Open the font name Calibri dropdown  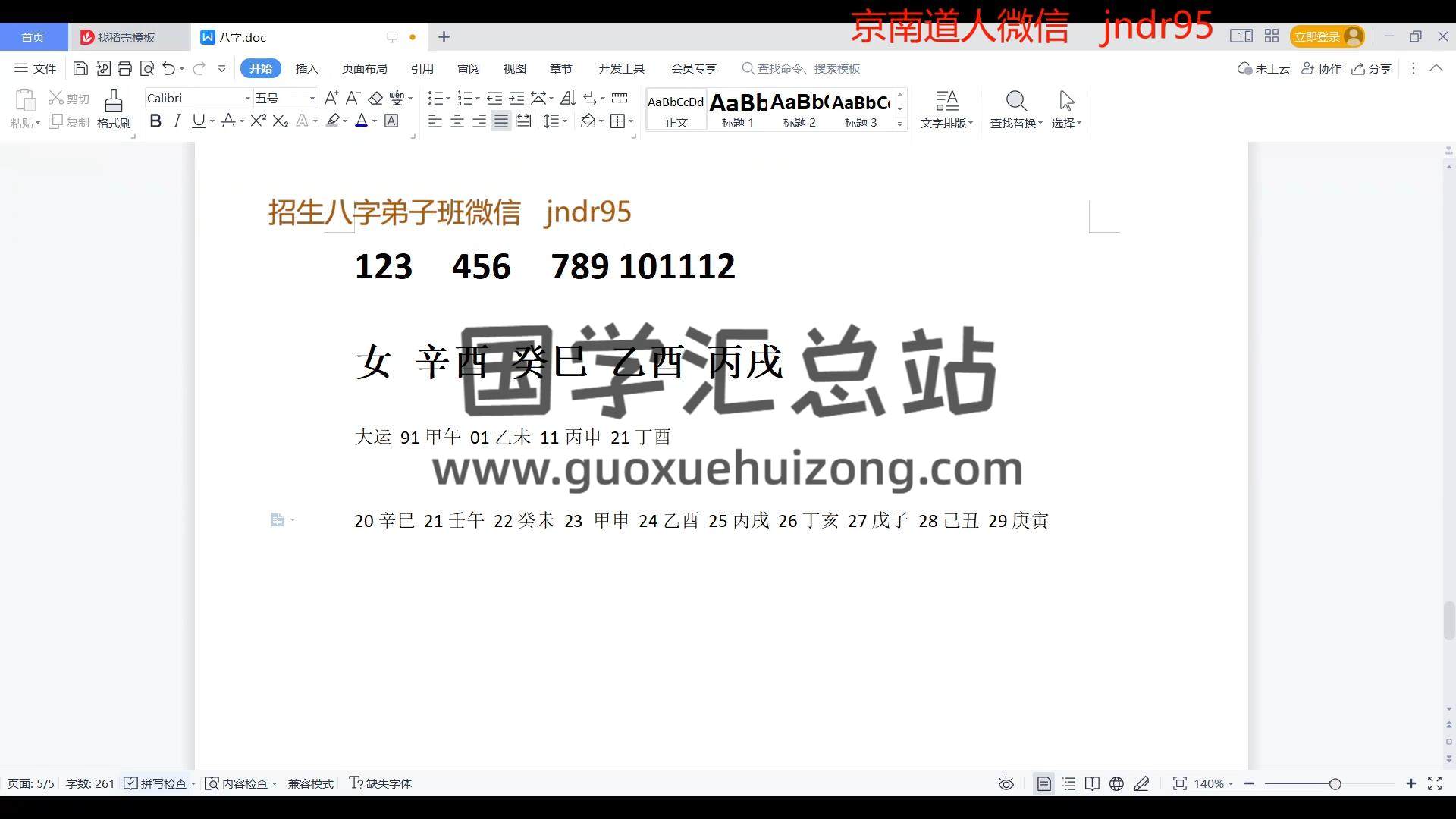coord(247,98)
